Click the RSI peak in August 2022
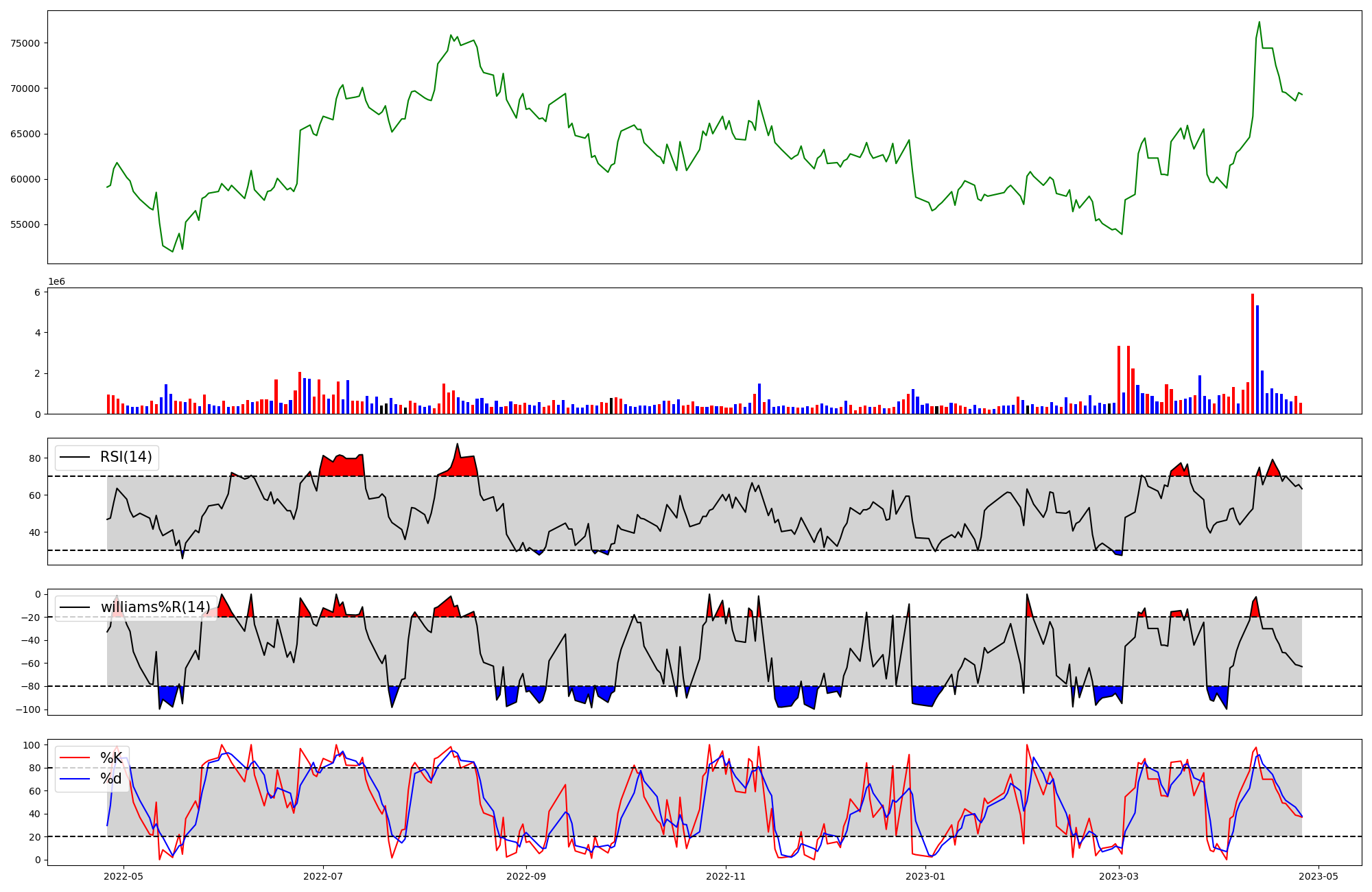 (458, 444)
